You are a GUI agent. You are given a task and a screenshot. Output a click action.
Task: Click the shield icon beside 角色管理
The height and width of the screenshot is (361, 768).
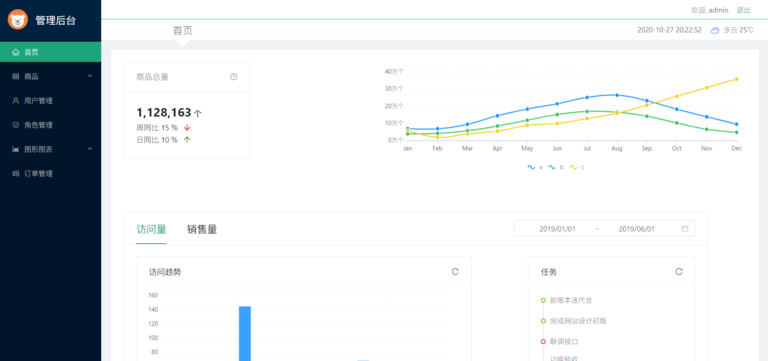click(16, 125)
